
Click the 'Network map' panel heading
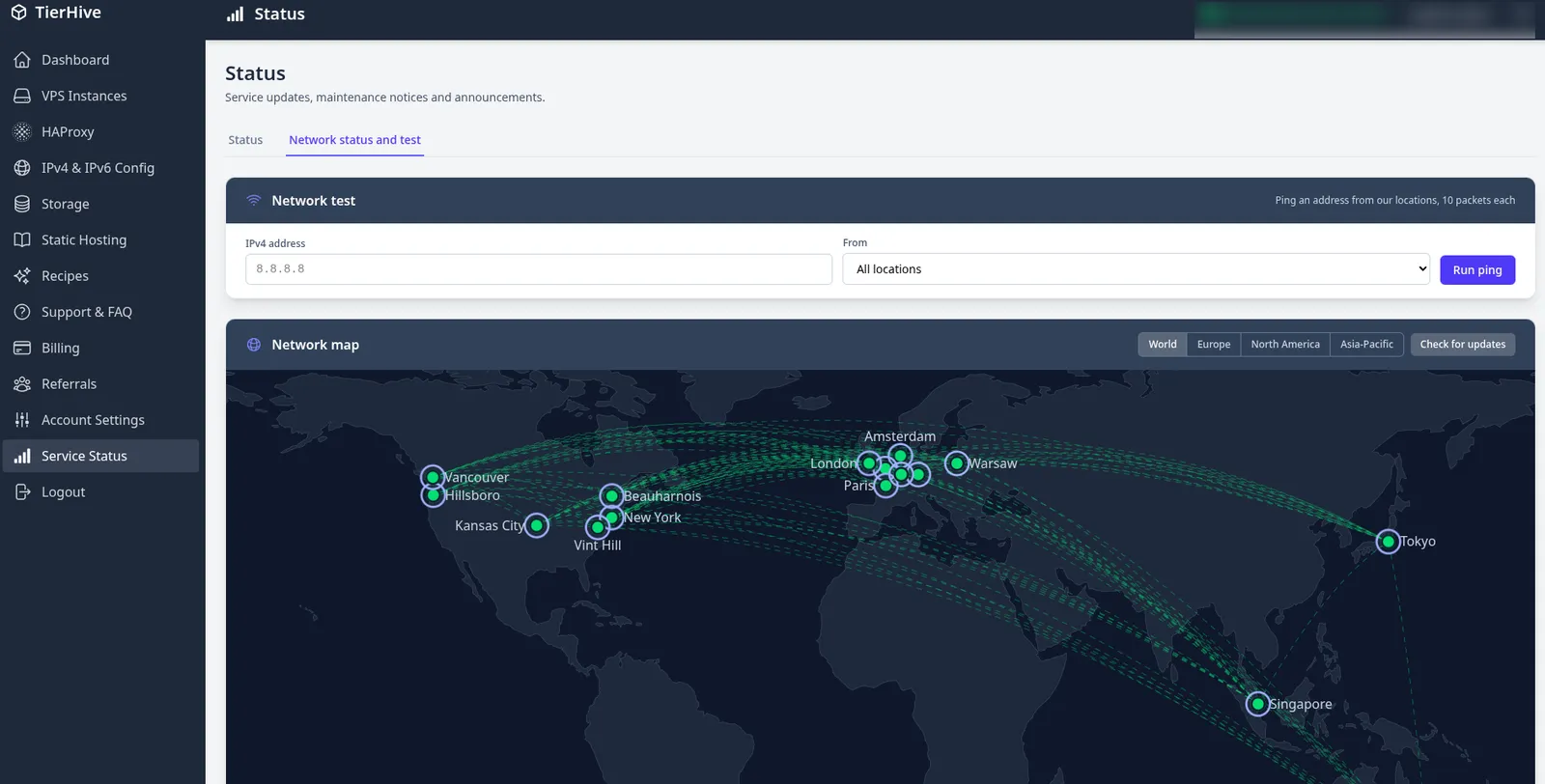[316, 345]
